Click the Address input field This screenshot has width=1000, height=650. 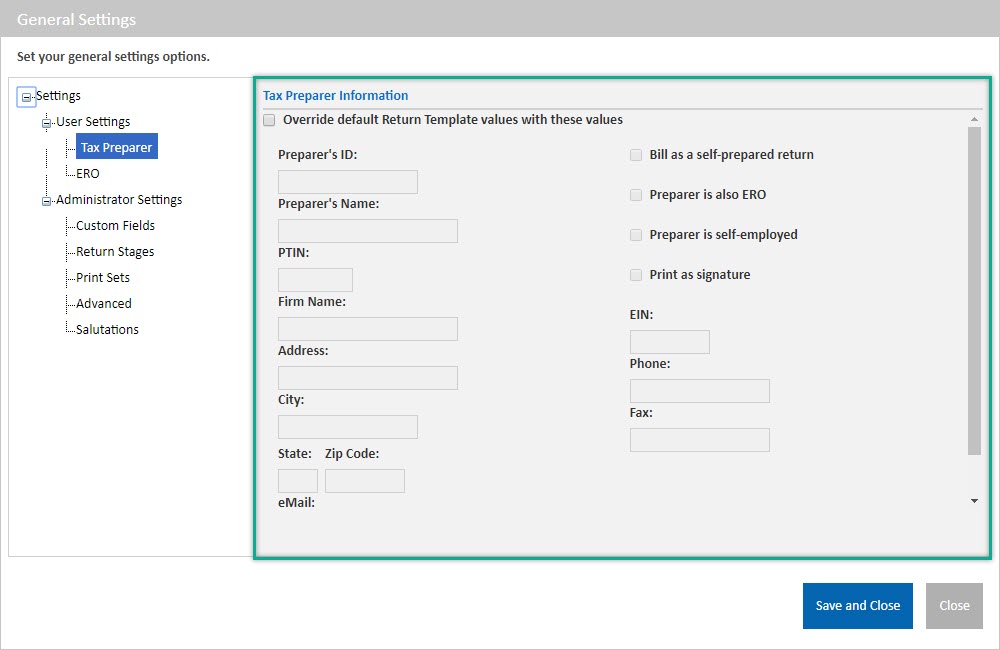(x=368, y=378)
